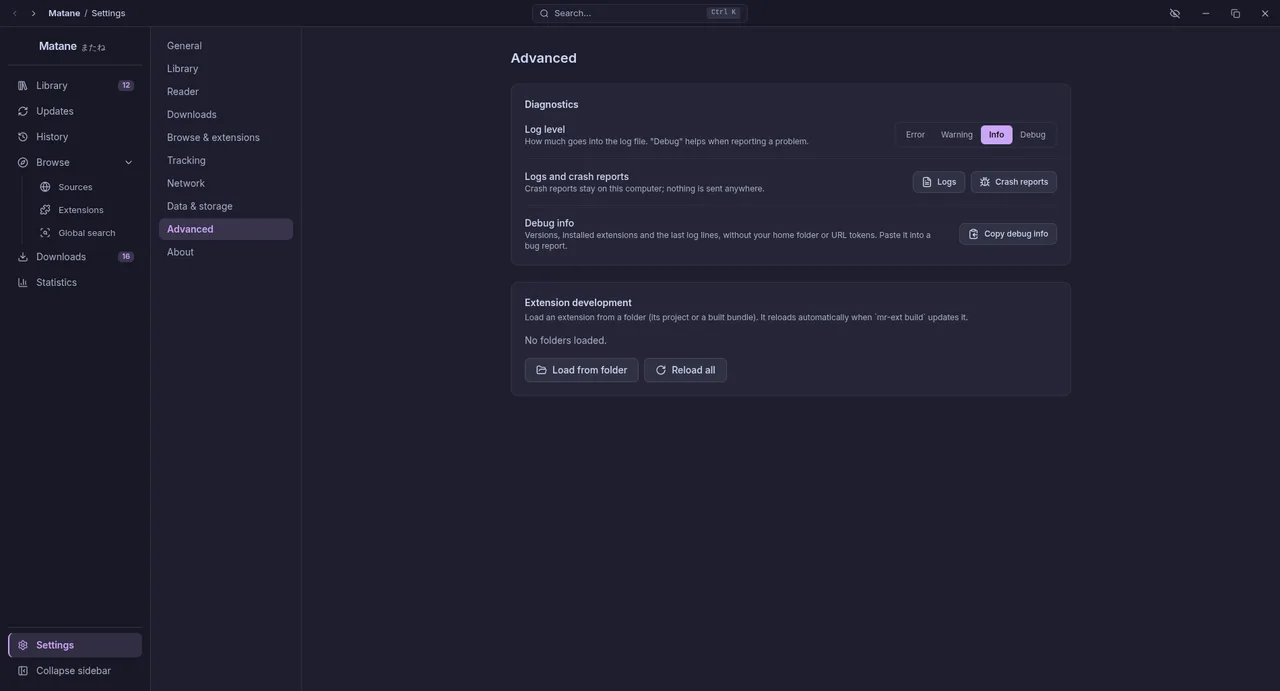Open Sources in the sidebar
Image resolution: width=1280 pixels, height=691 pixels.
[86, 187]
